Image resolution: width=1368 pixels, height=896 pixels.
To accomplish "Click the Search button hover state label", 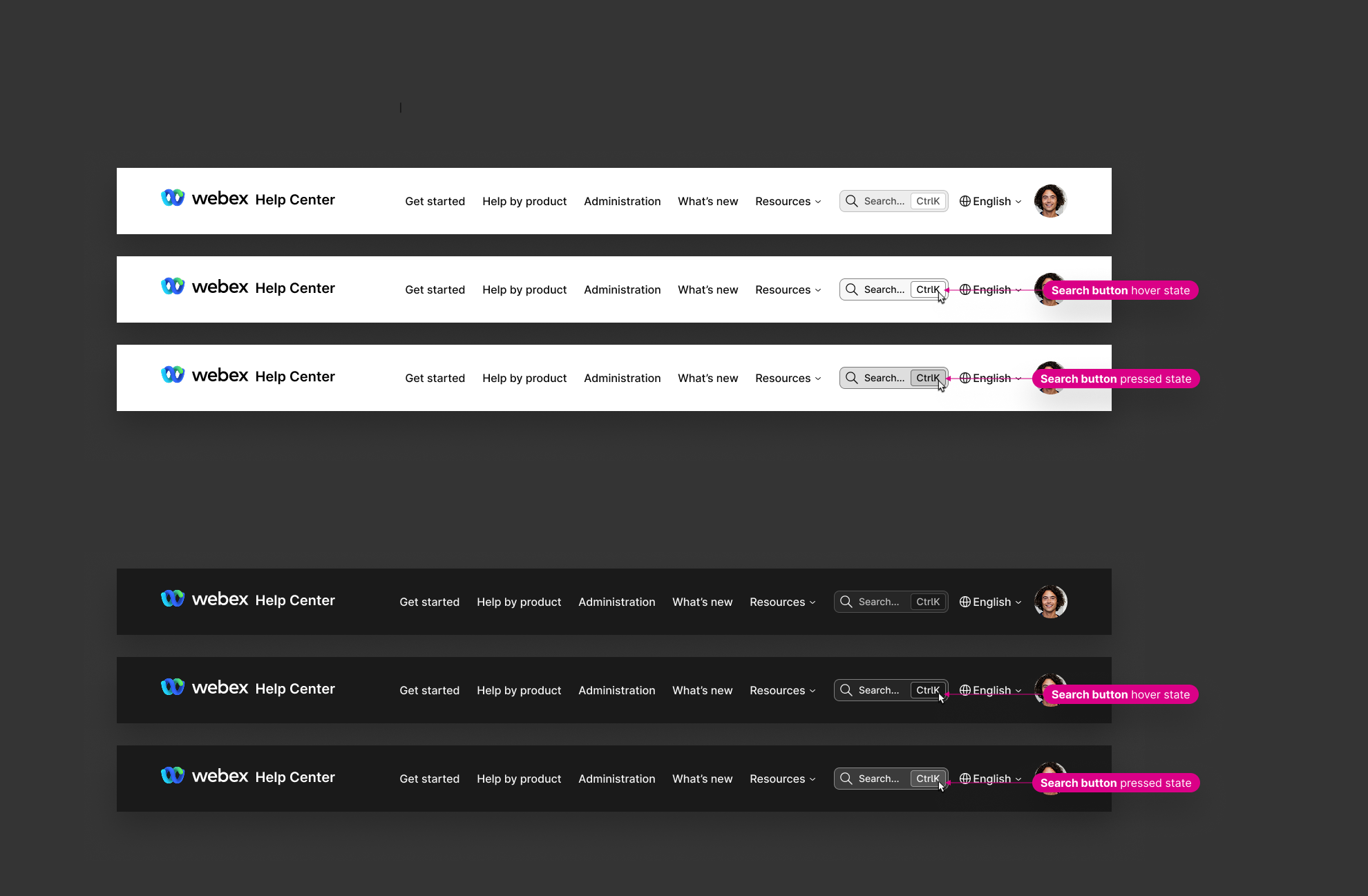I will pyautogui.click(x=1120, y=290).
